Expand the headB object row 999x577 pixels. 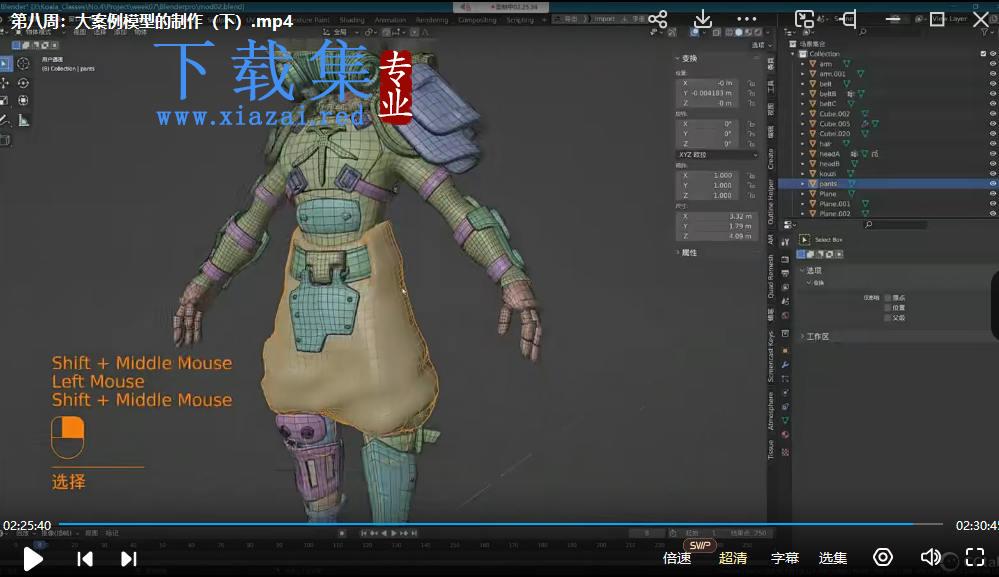(x=803, y=164)
